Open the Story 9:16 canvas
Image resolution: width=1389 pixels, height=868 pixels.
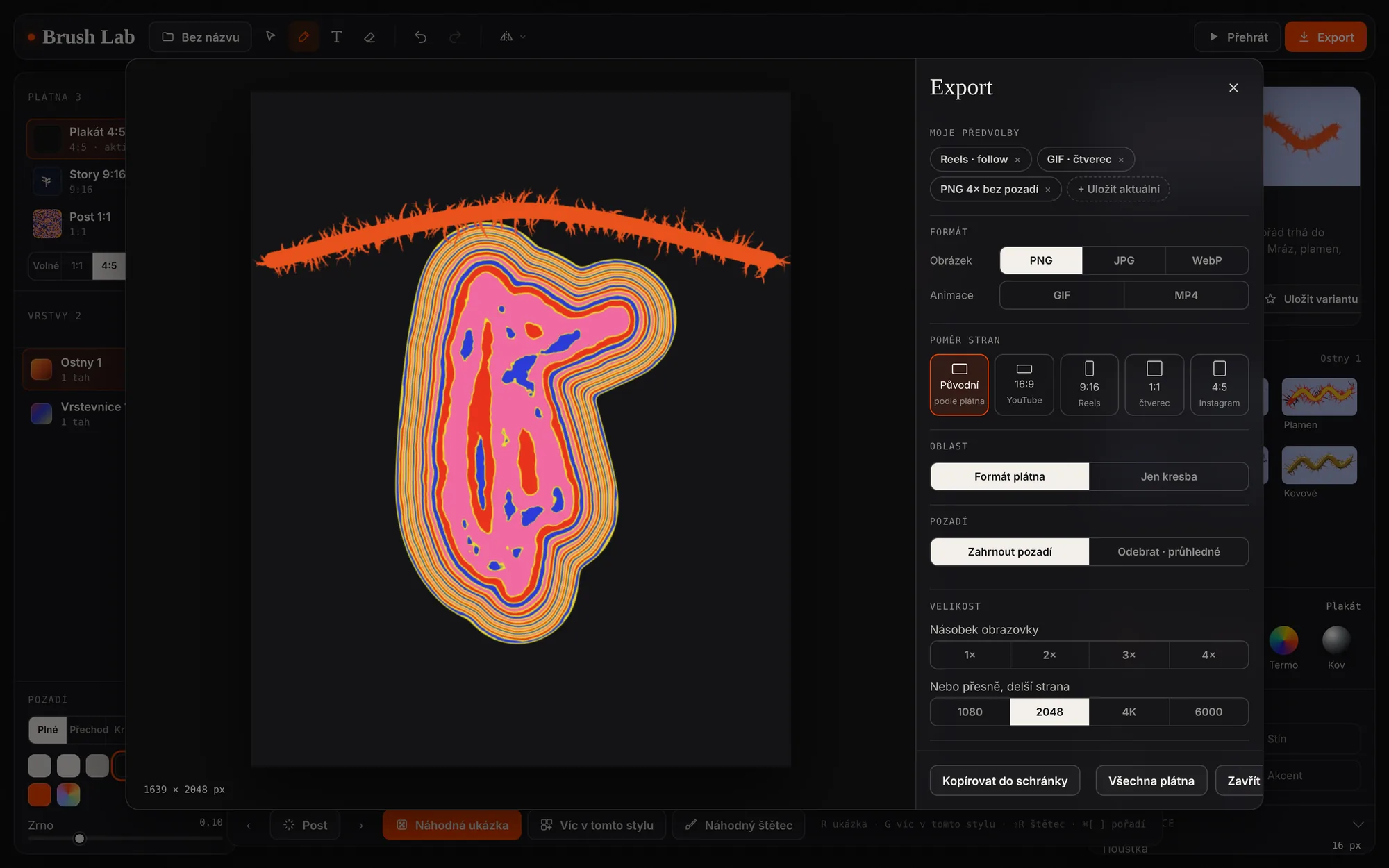76,181
